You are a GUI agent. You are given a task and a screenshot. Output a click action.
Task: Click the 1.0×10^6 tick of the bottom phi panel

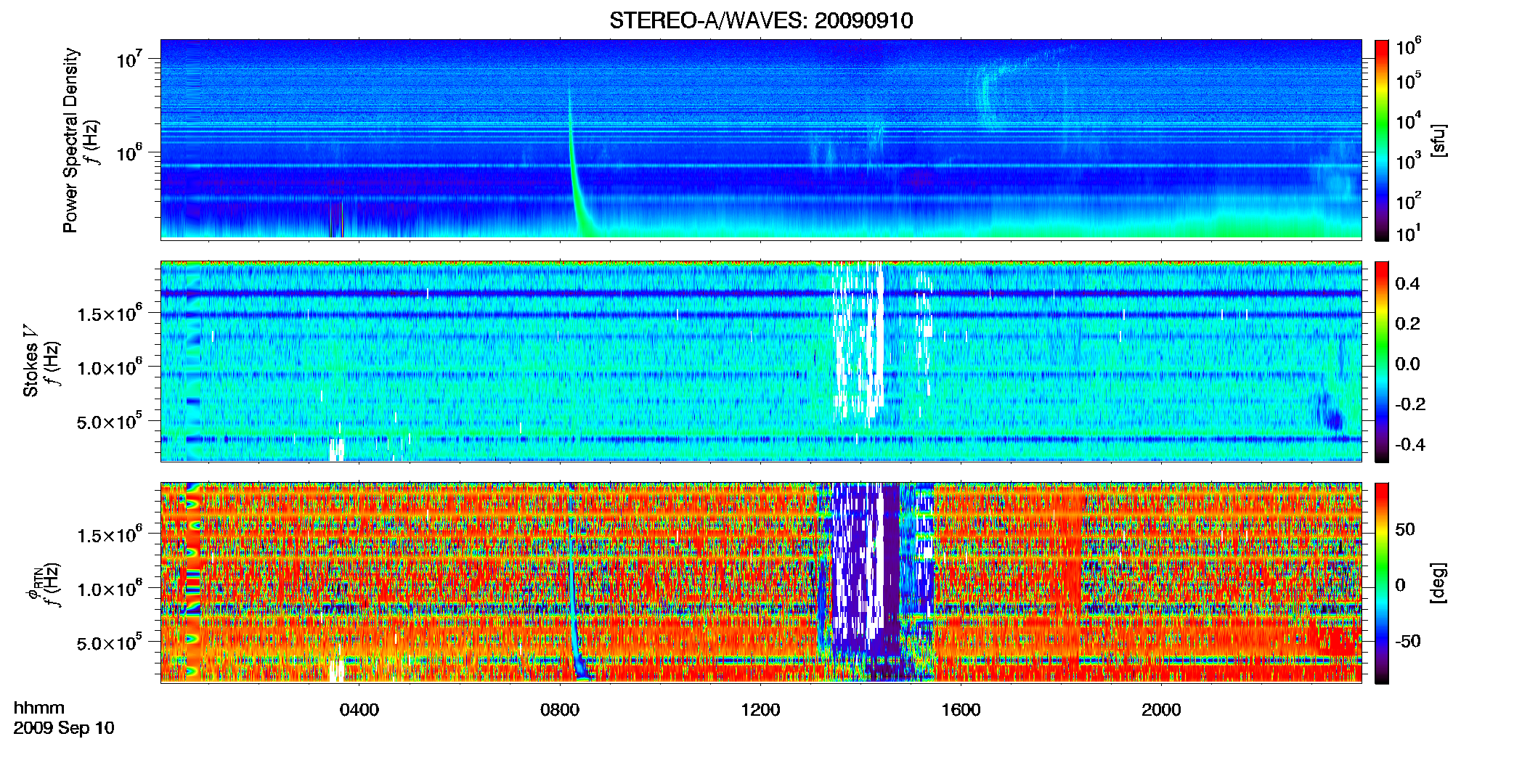(x=109, y=588)
